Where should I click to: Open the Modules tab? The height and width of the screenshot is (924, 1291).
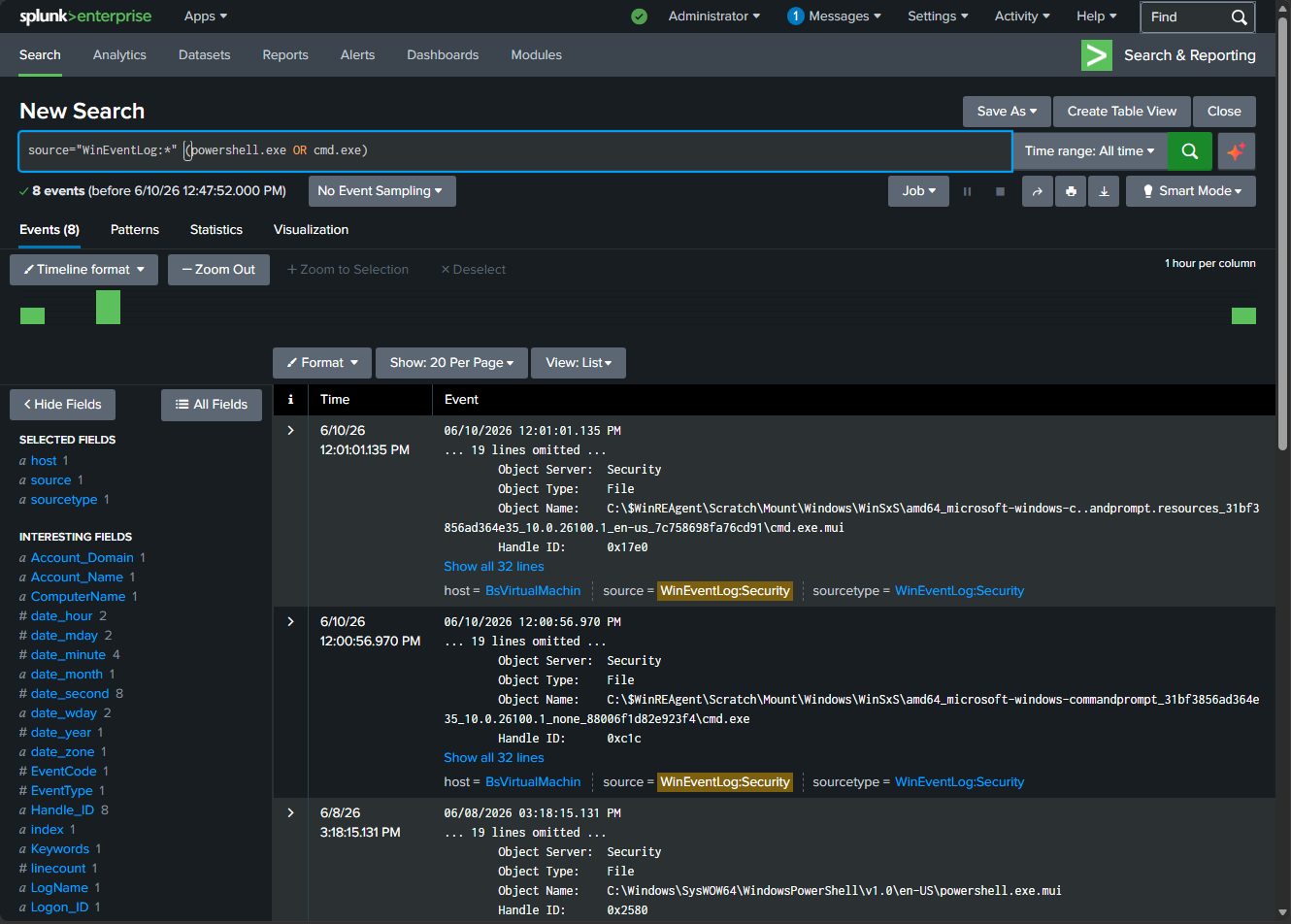[537, 55]
